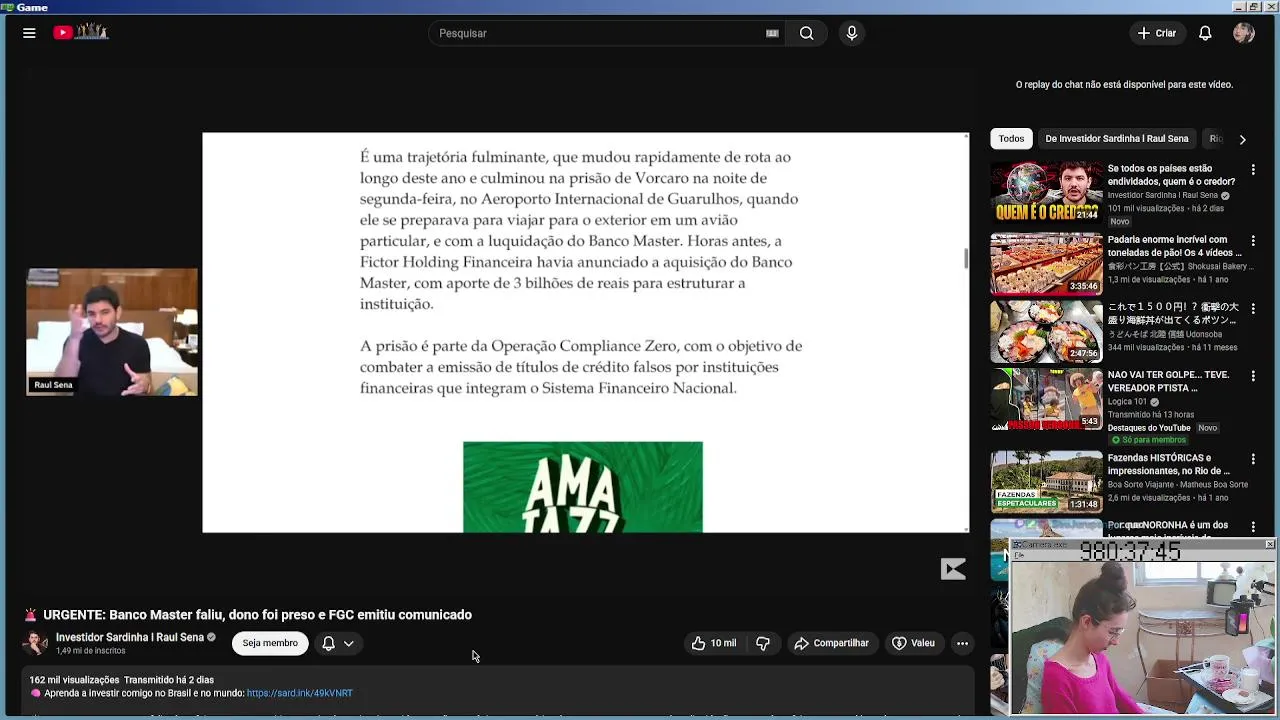1280x720 pixels.
Task: Close the camera overlay window
Action: (1270, 544)
